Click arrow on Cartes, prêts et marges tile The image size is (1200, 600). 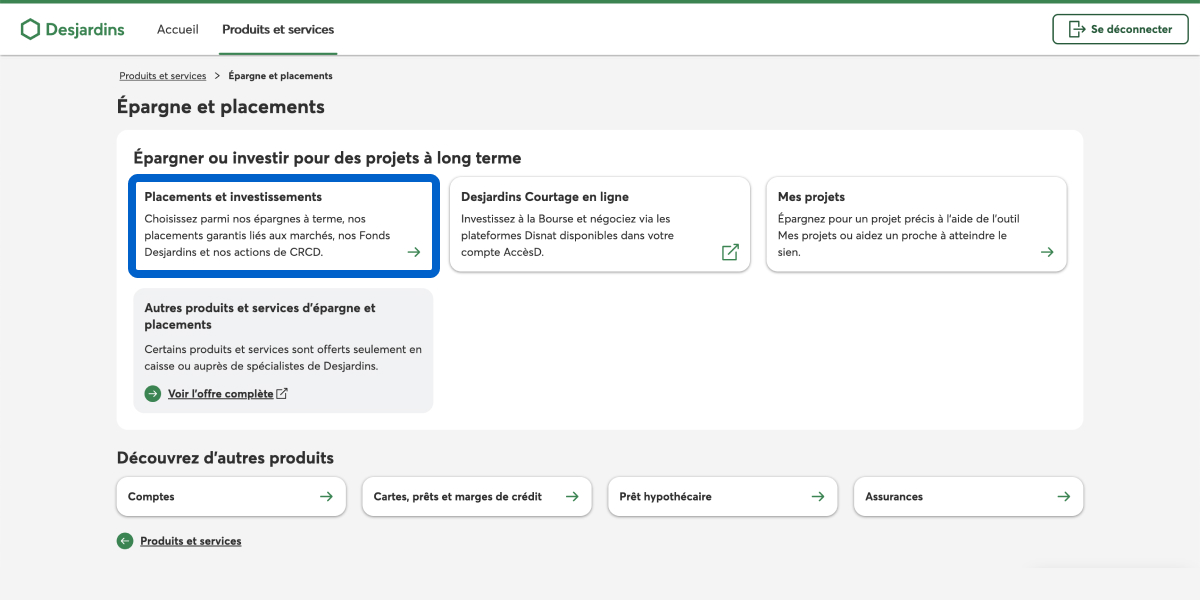(572, 496)
